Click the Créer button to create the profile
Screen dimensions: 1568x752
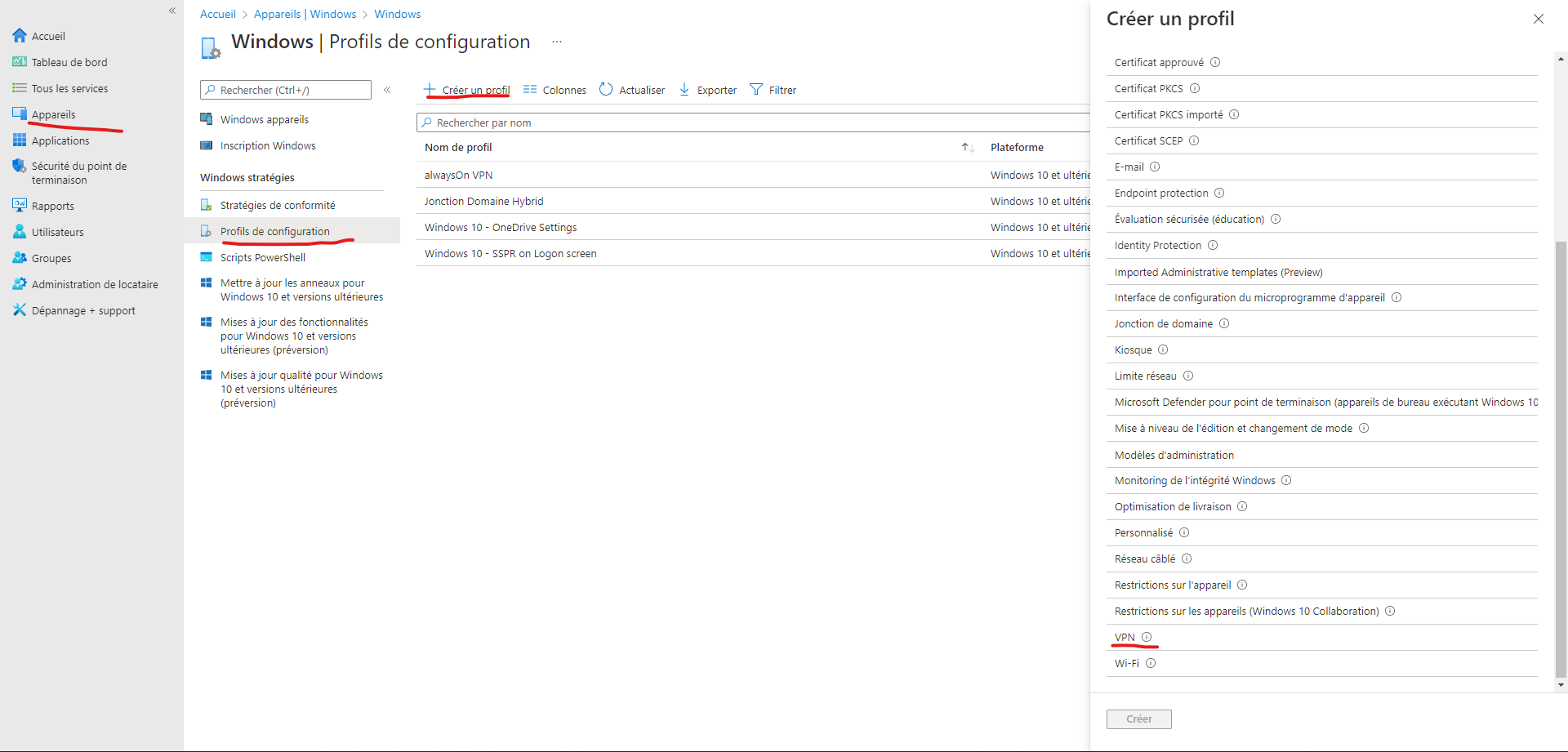[1138, 719]
